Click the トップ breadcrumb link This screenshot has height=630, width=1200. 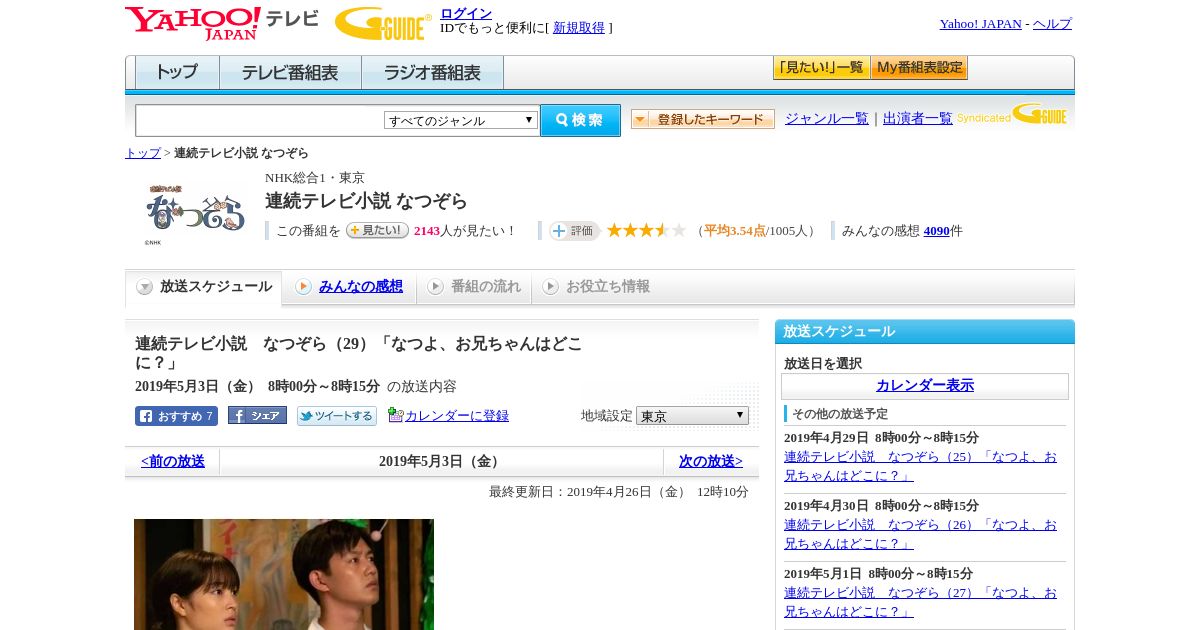pos(143,153)
